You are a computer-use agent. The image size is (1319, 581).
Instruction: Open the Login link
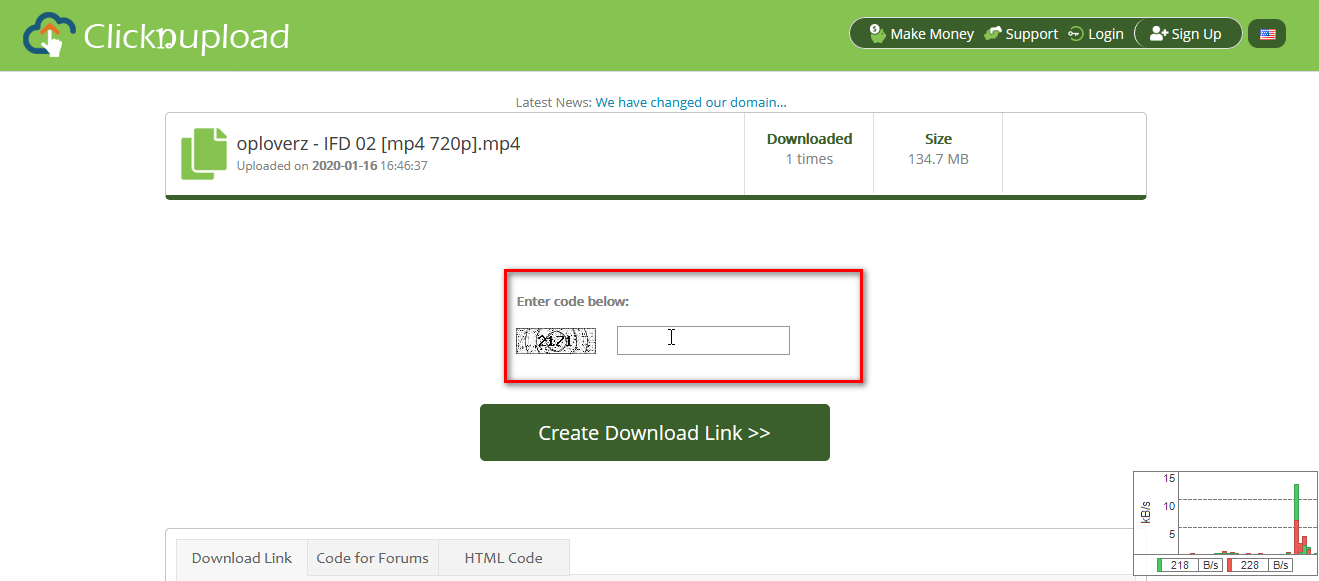click(x=1105, y=32)
